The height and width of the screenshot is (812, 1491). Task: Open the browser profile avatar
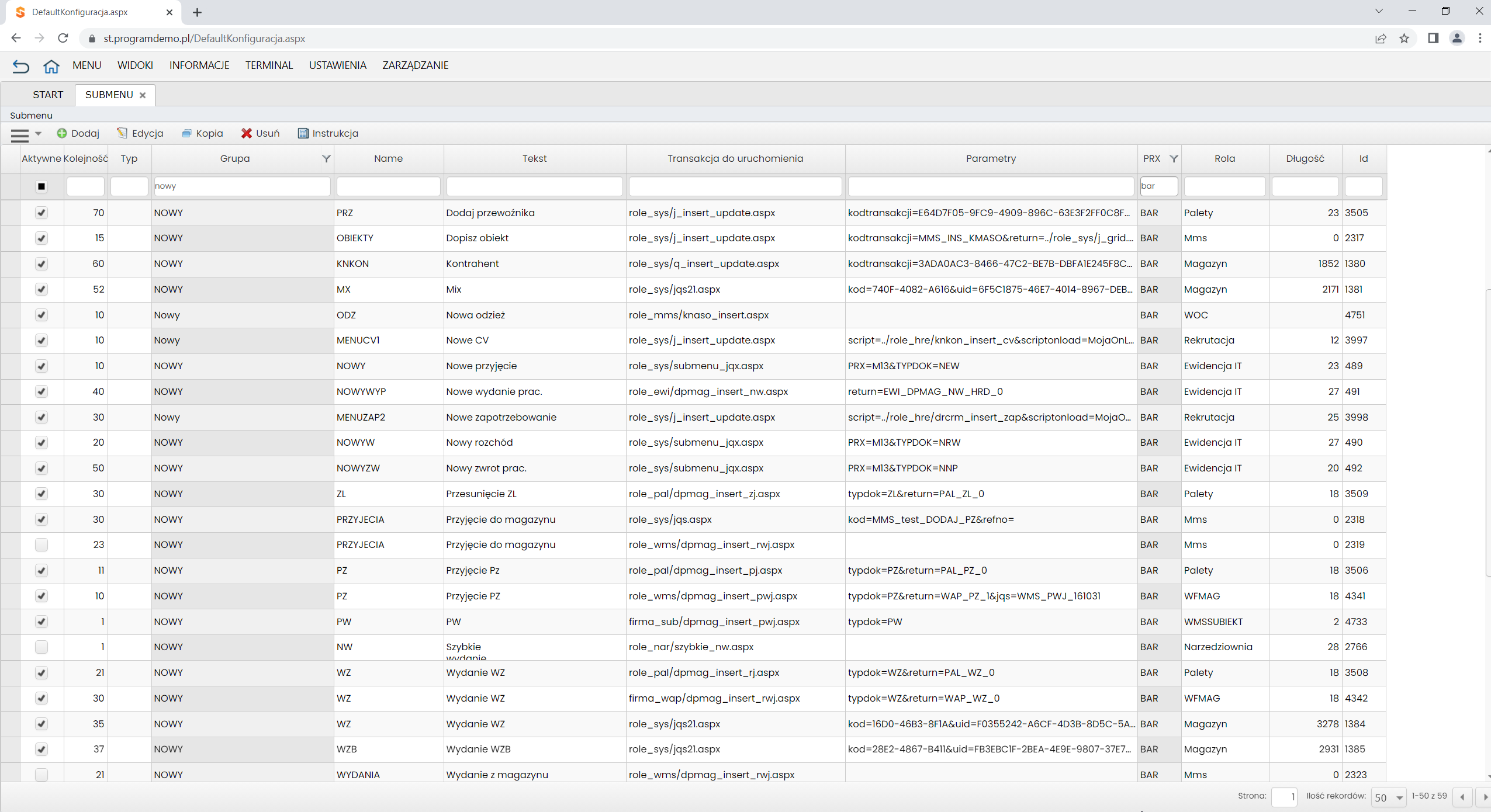(x=1457, y=39)
